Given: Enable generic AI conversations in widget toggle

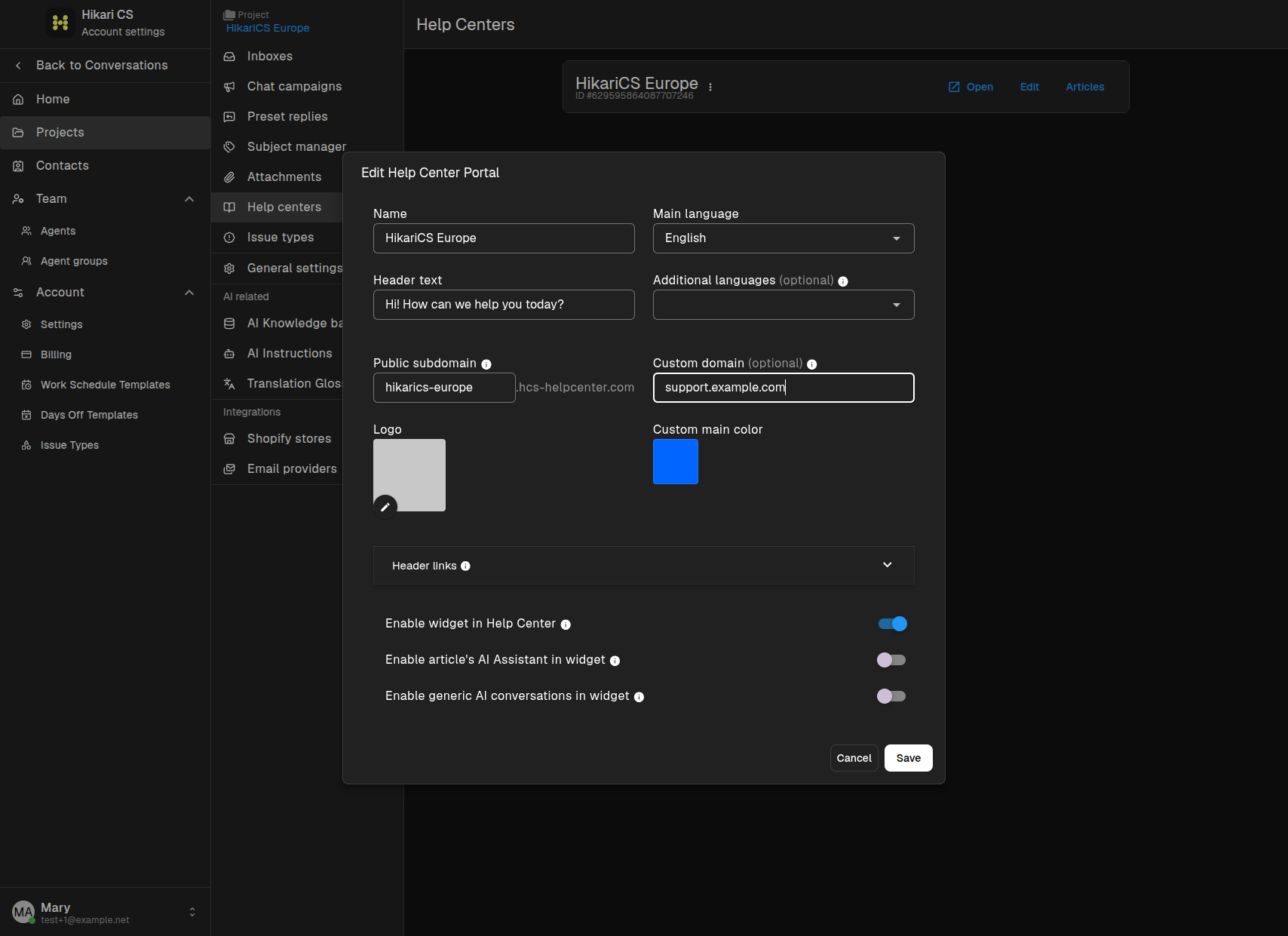Looking at the screenshot, I should (891, 696).
